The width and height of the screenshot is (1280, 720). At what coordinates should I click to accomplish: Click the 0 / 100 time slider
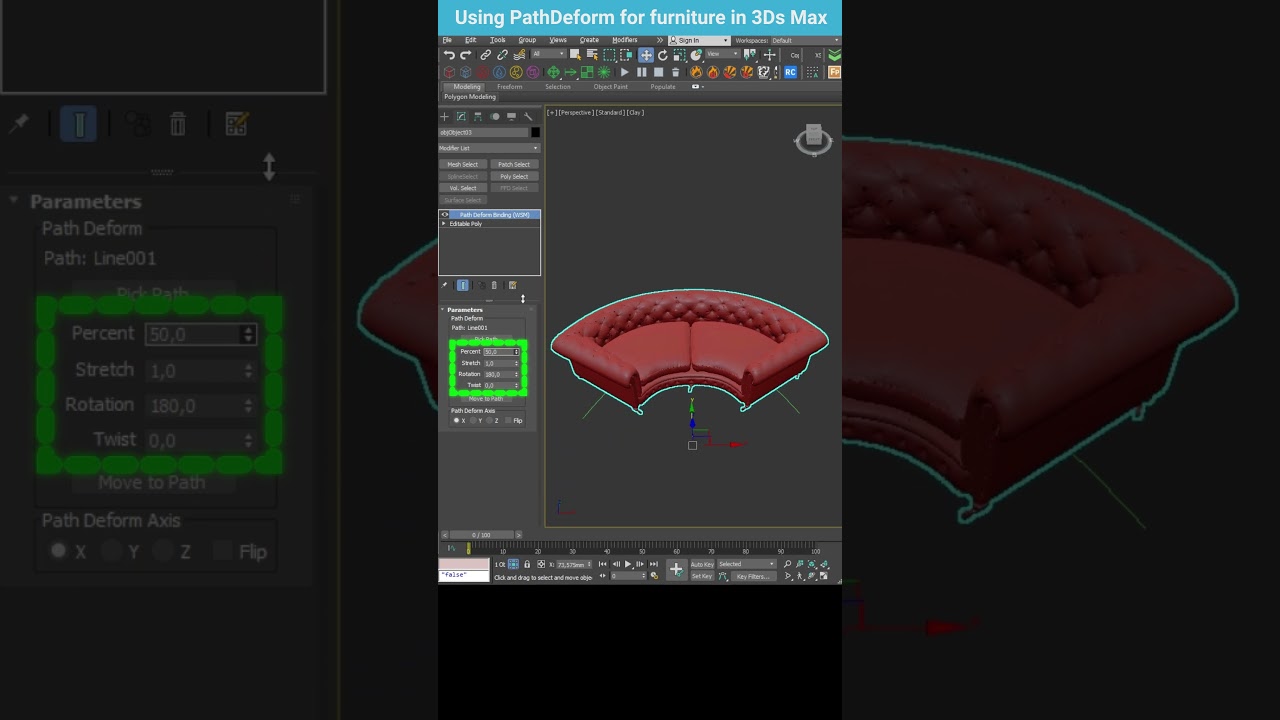point(482,535)
